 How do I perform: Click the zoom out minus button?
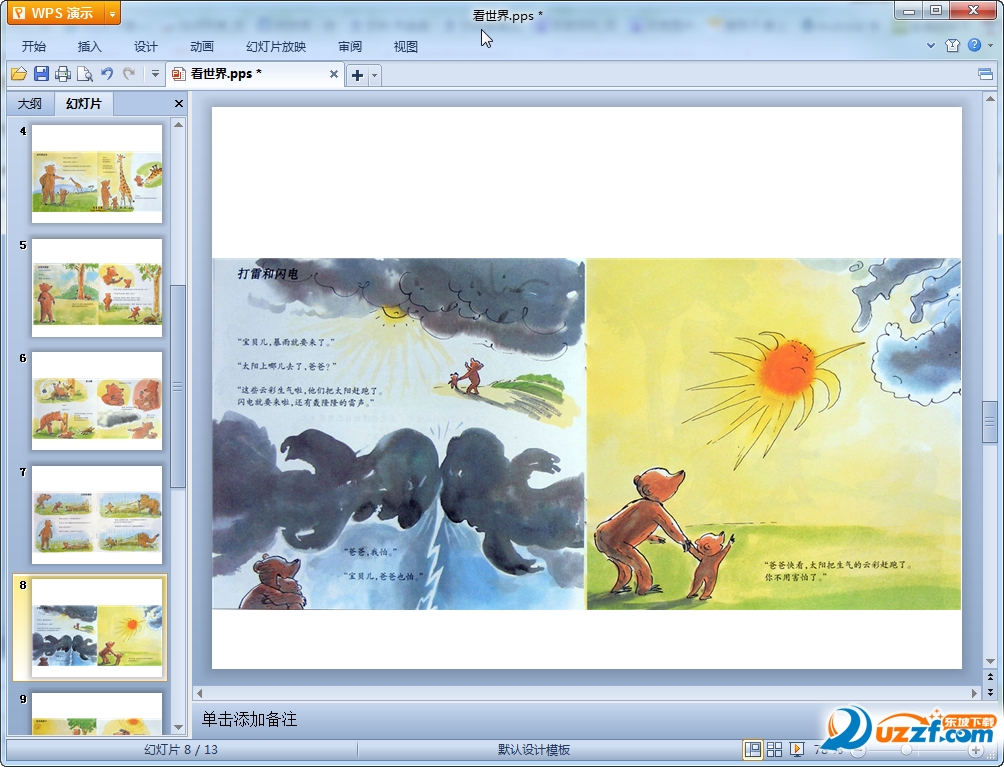click(x=858, y=750)
